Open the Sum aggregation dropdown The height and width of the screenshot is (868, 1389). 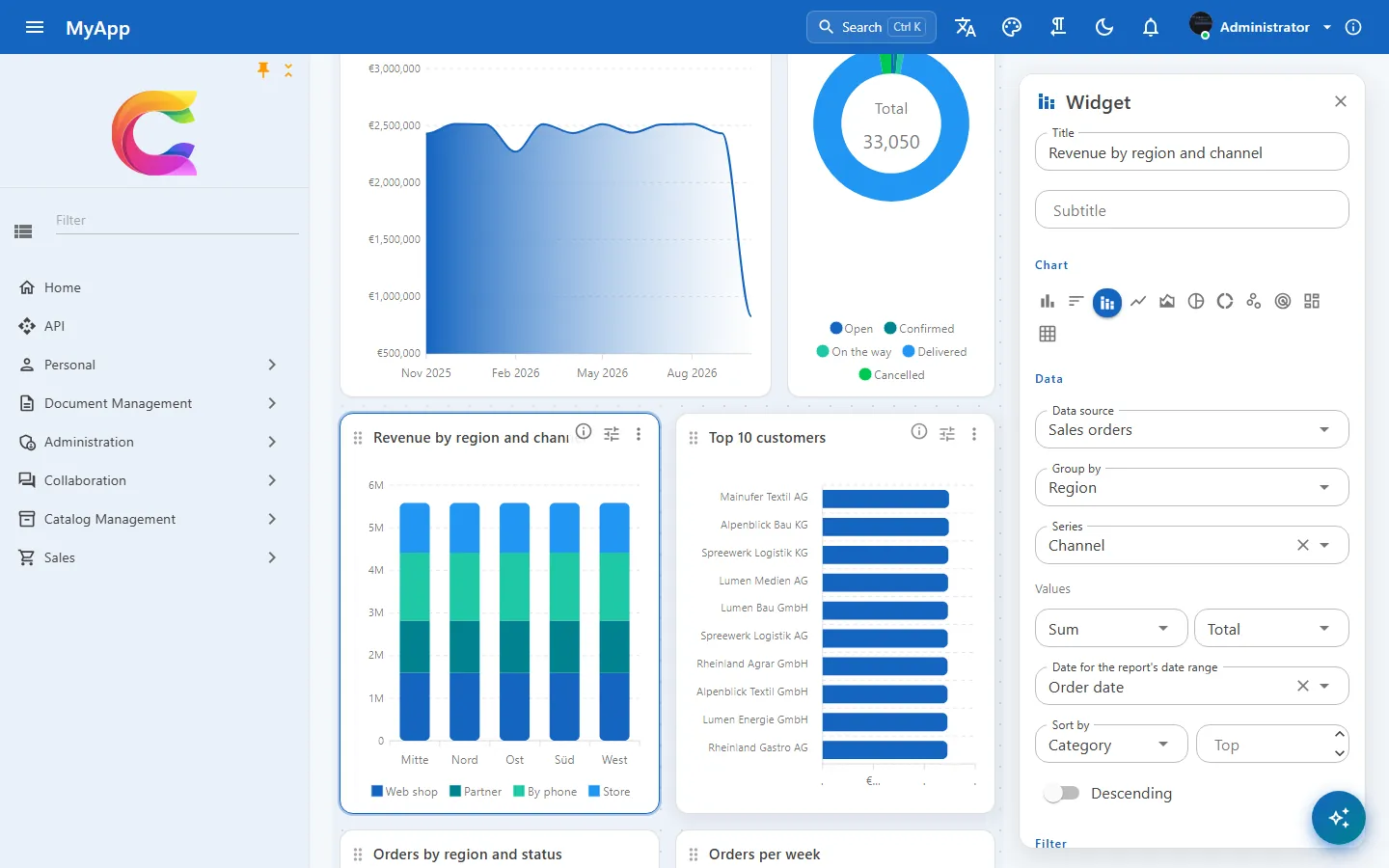(x=1112, y=629)
